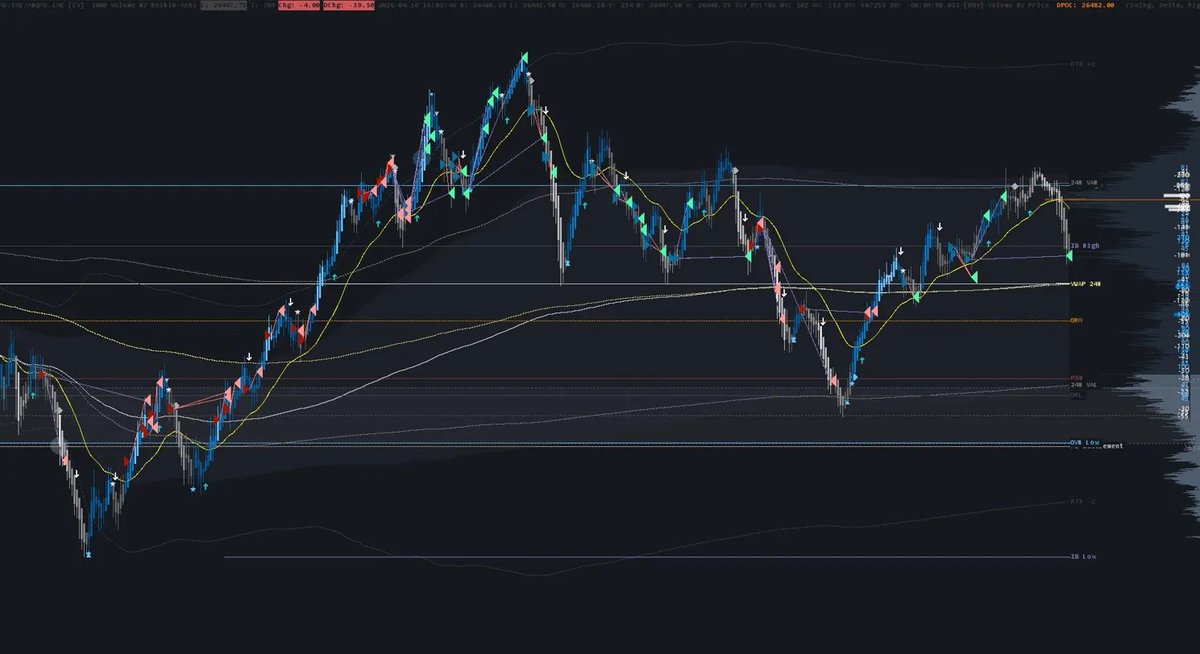Screen dimensions: 1200x654
Task: Click the green triangle marker at chart peak
Action: click(x=523, y=60)
